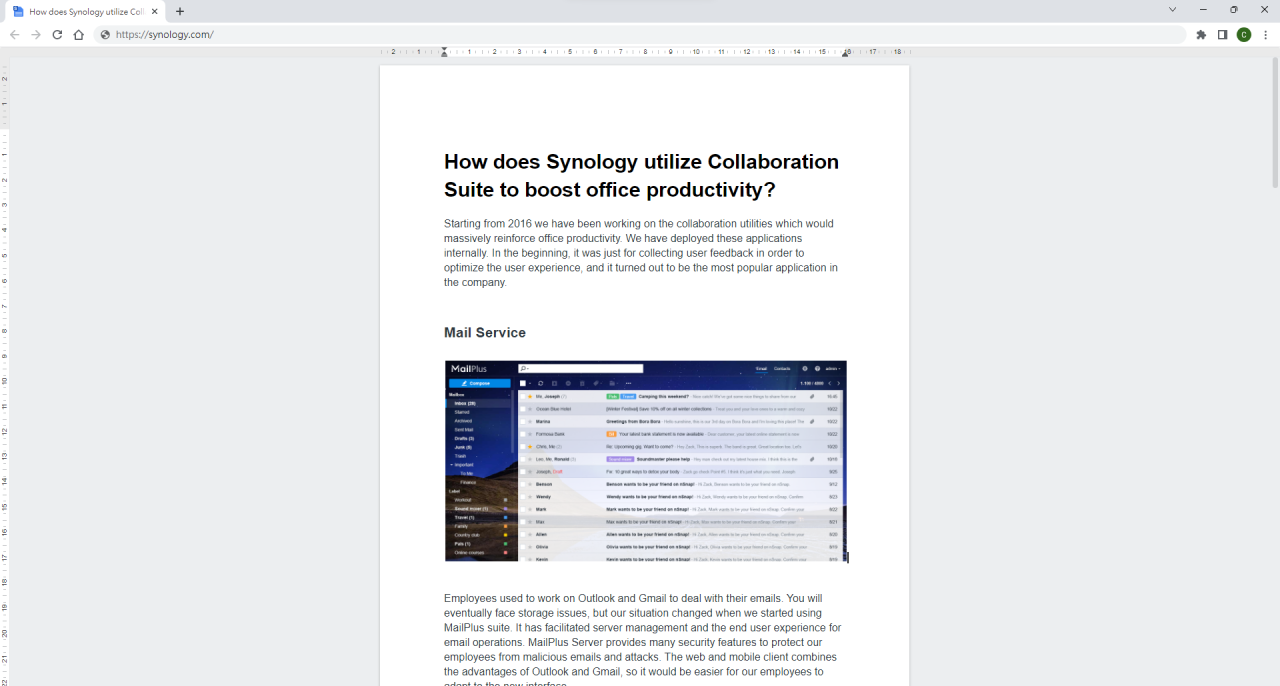Open a new browser tab
This screenshot has width=1280, height=686.
pyautogui.click(x=178, y=11)
